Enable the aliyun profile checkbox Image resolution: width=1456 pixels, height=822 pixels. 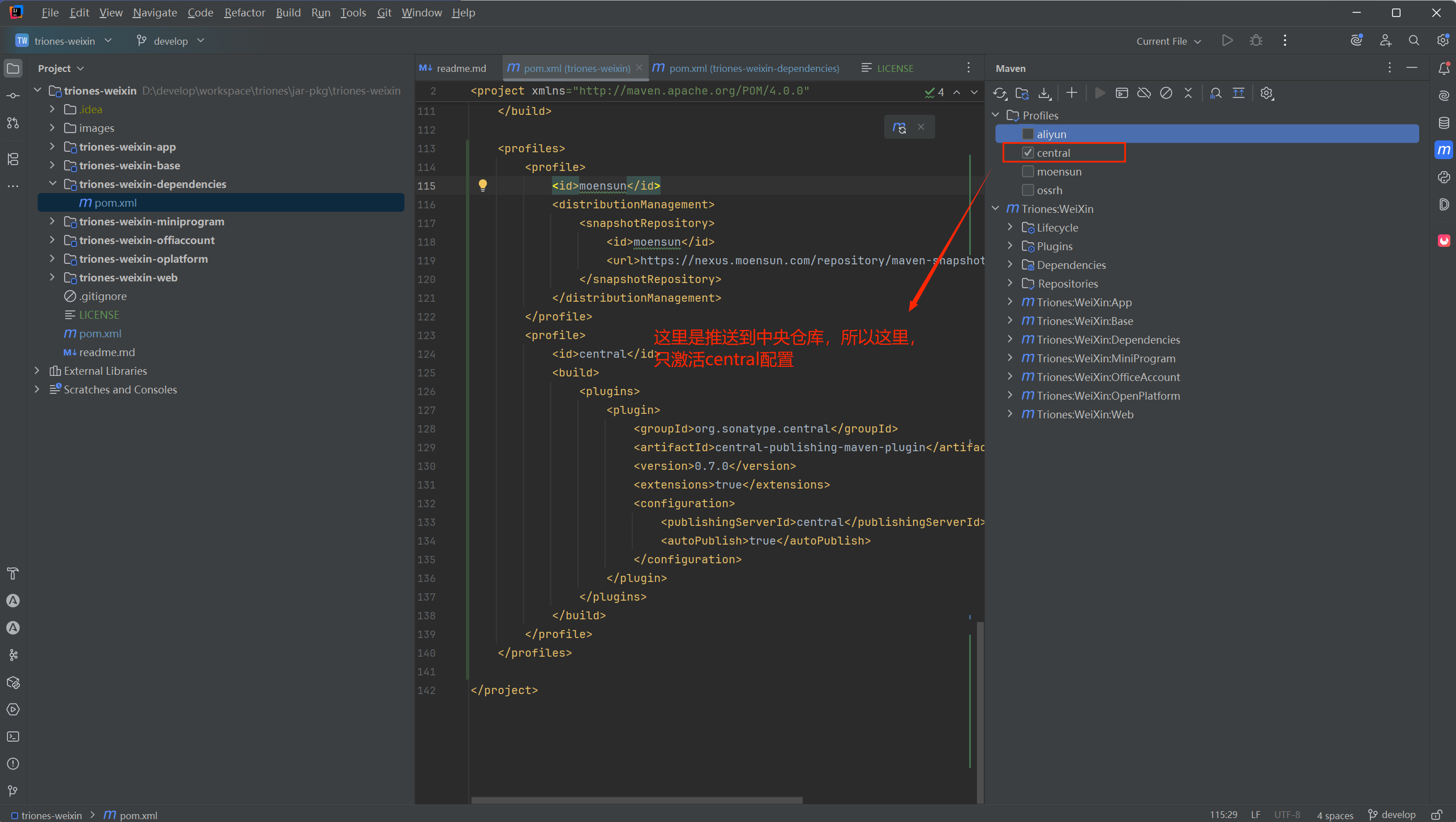point(1028,134)
